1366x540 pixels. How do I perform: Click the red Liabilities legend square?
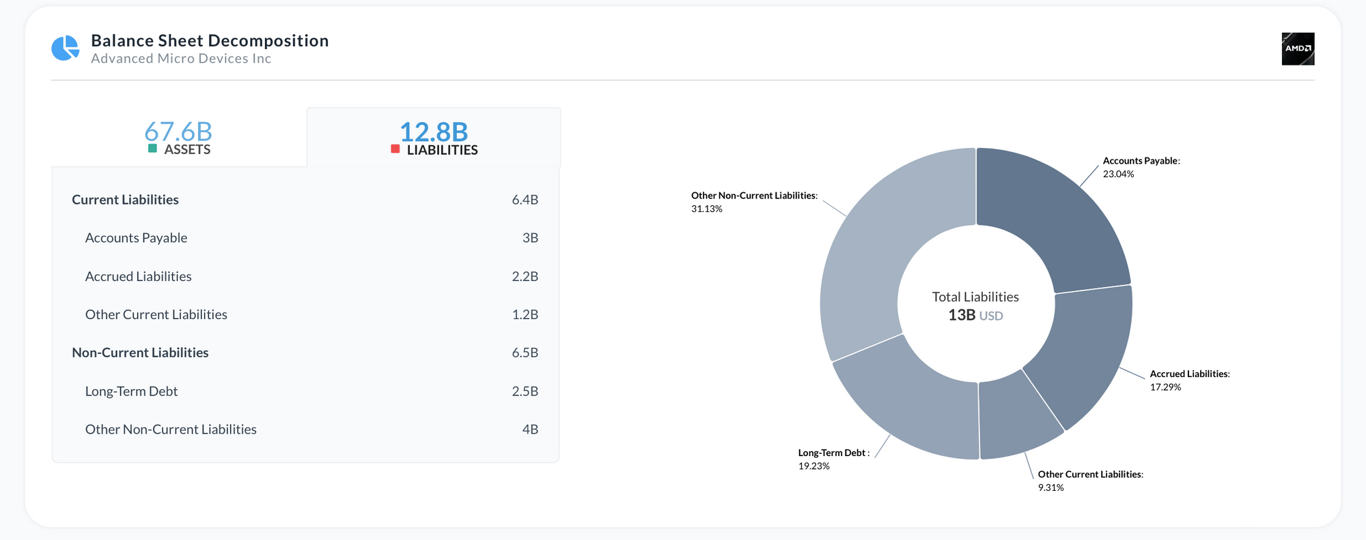coord(395,149)
